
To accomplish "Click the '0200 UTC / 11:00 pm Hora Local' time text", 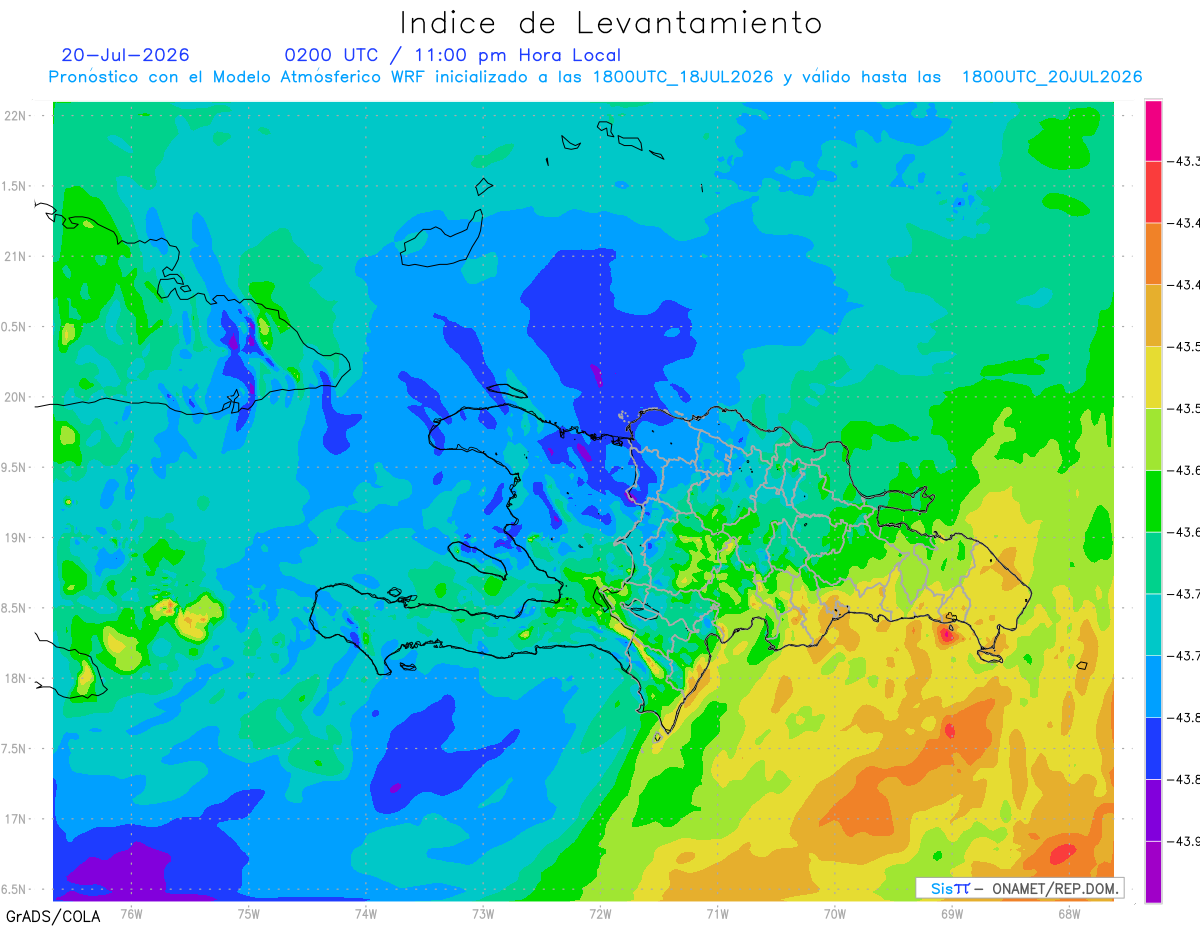I will pyautogui.click(x=452, y=55).
